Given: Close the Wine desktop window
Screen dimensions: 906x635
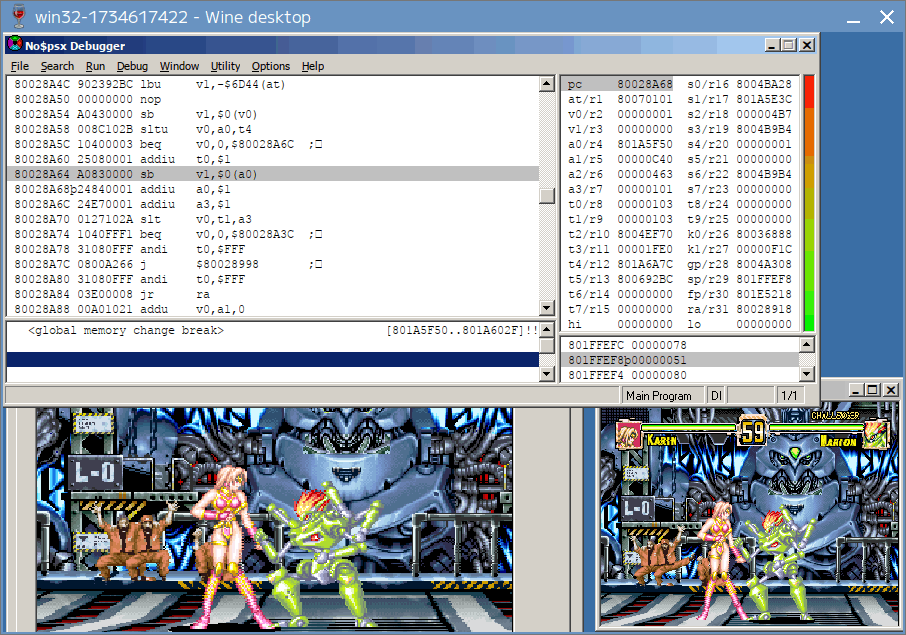Looking at the screenshot, I should pos(887,17).
